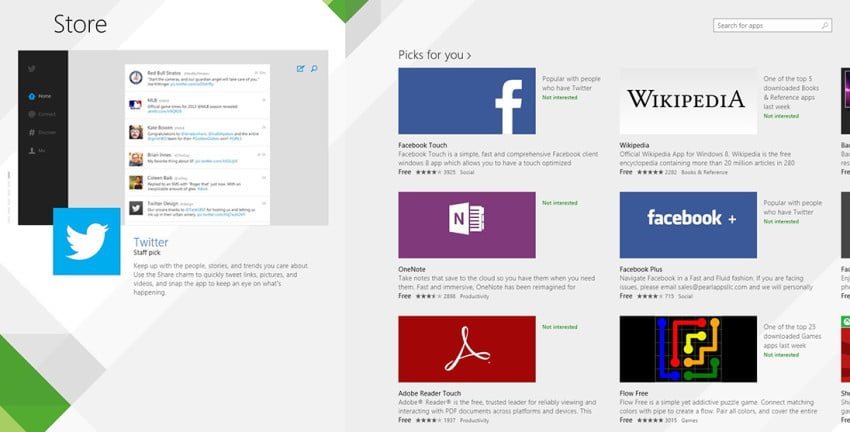
Task: Open the Twitter staff pick title link
Action: tap(151, 242)
